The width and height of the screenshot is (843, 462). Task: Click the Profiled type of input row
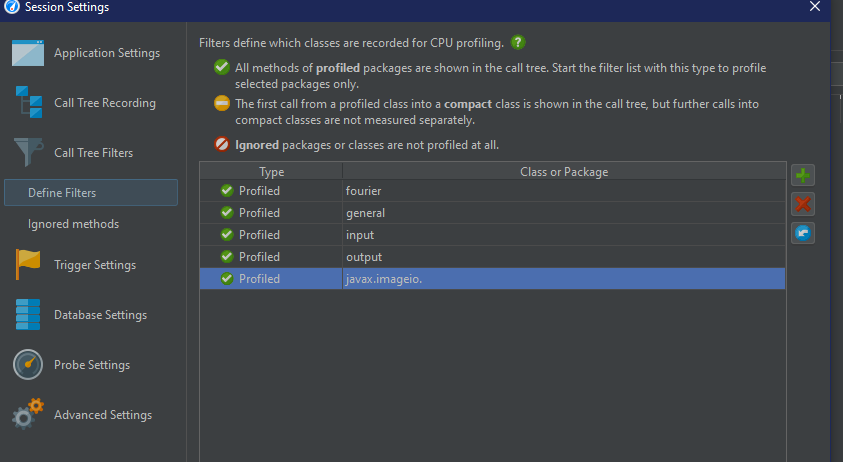259,235
